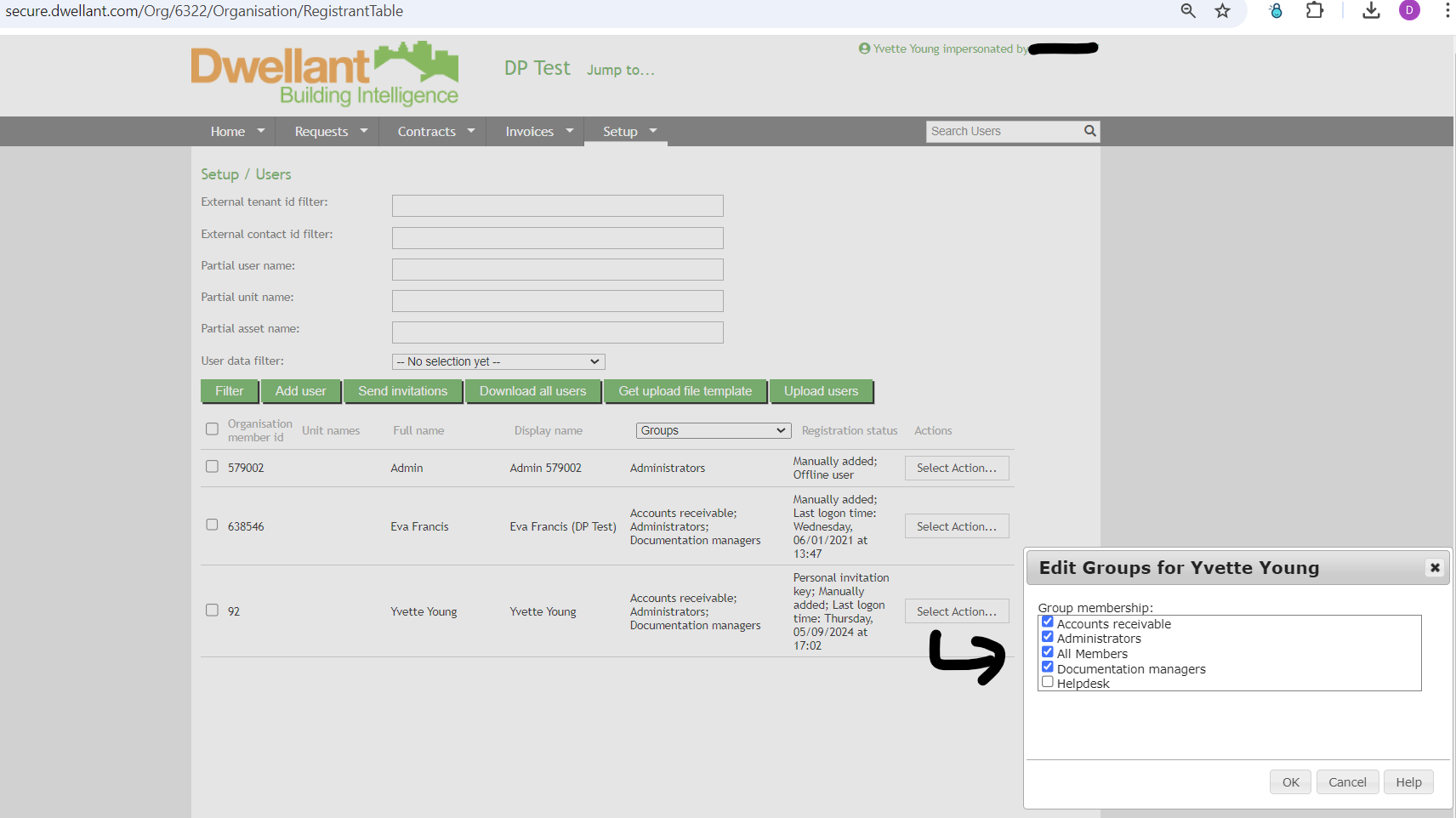
Task: Open the browser extensions puzzle icon
Action: click(1314, 11)
